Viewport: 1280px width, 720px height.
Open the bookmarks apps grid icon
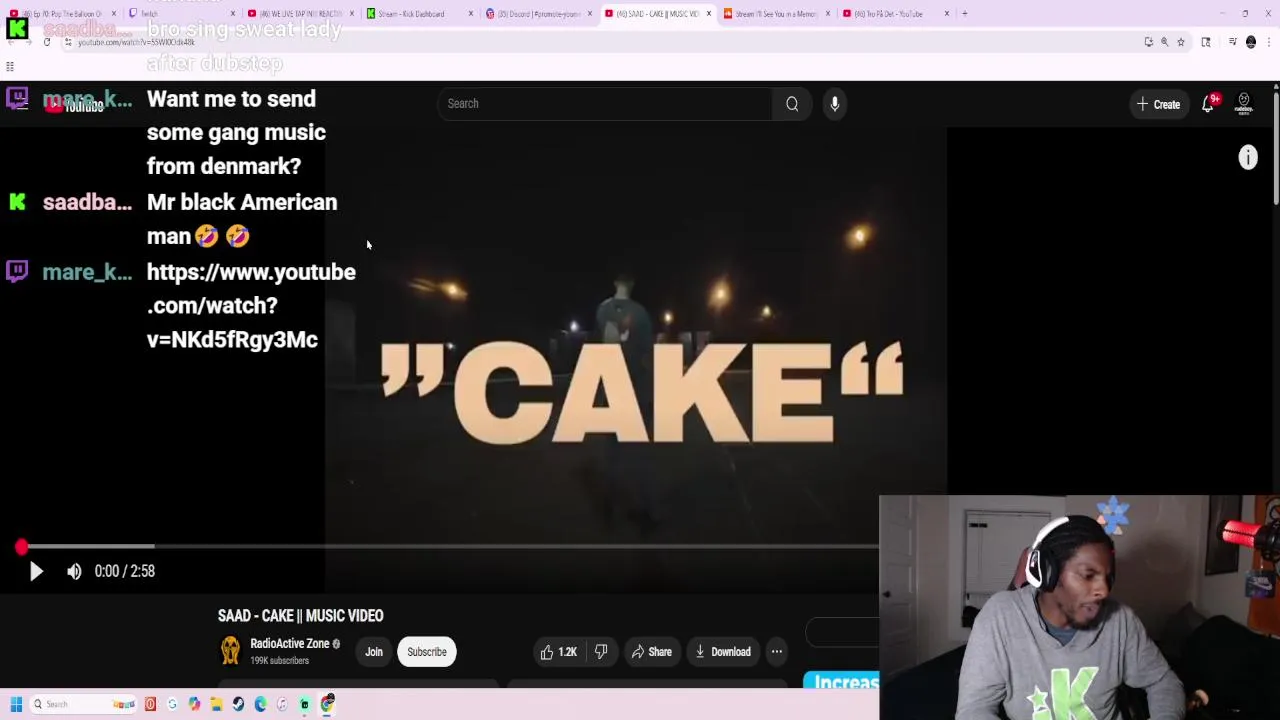pyautogui.click(x=10, y=67)
